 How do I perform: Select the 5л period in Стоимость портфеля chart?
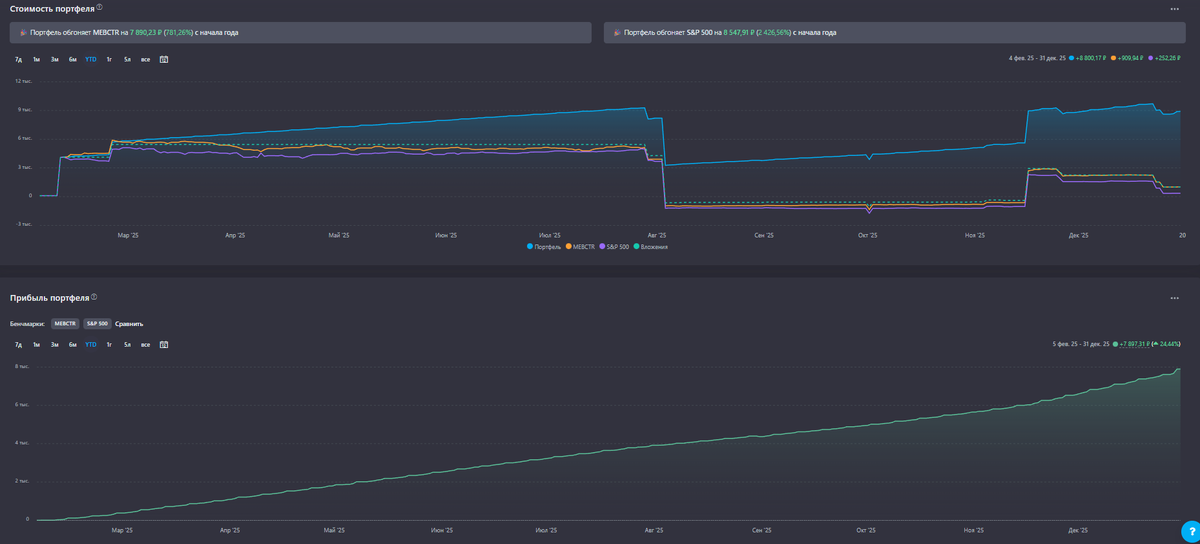pyautogui.click(x=127, y=59)
